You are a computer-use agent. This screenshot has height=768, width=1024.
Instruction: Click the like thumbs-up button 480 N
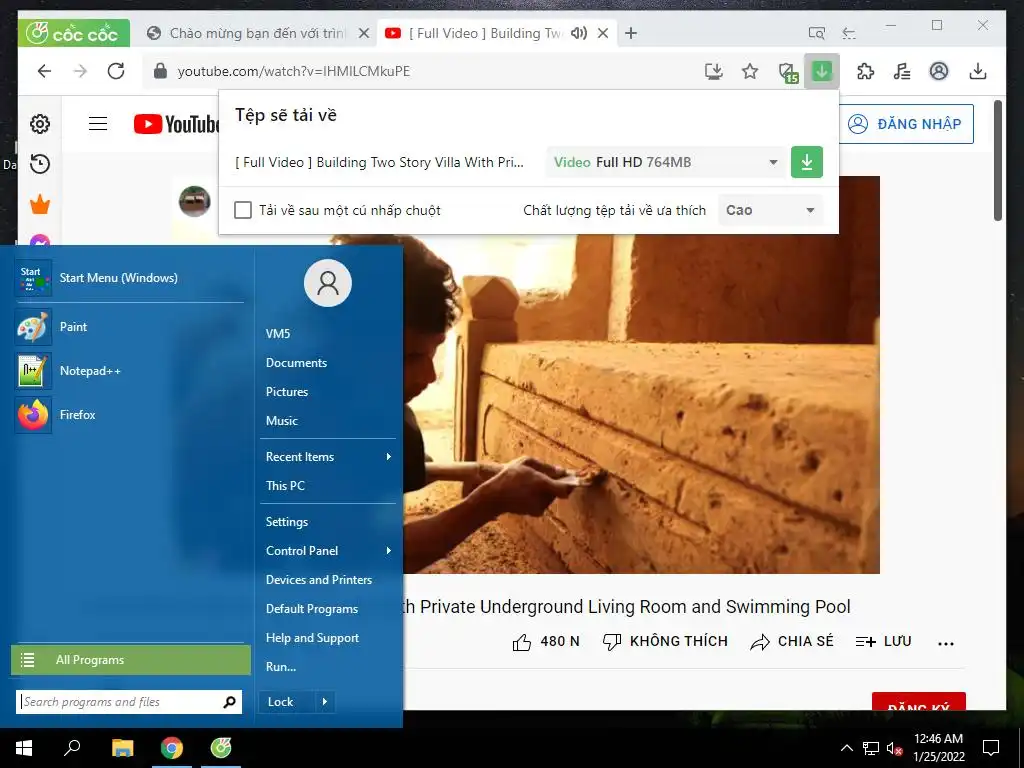pyautogui.click(x=546, y=641)
